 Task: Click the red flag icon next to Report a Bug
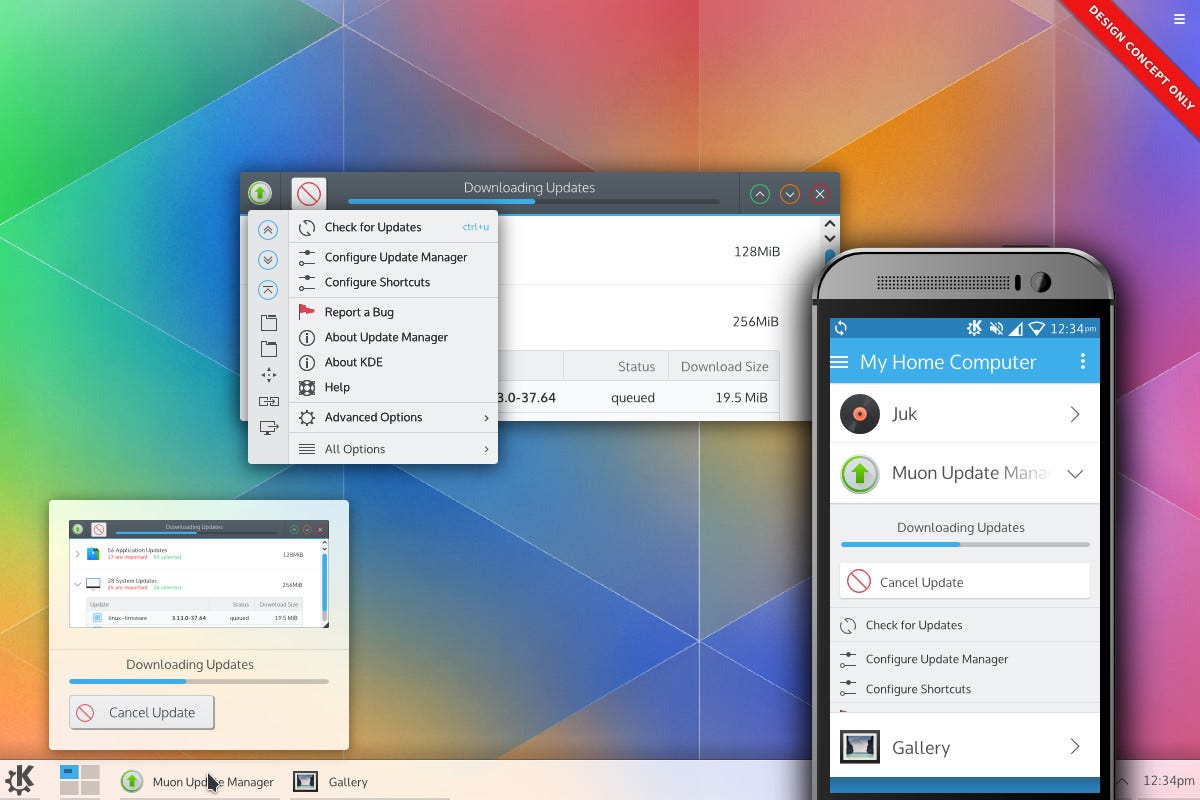pos(307,312)
